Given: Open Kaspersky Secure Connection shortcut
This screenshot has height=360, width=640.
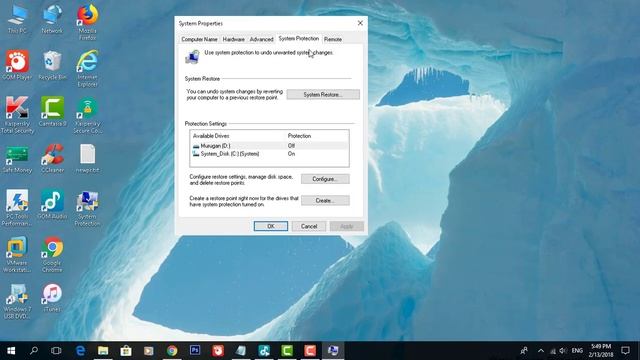Looking at the screenshot, I should click(87, 115).
